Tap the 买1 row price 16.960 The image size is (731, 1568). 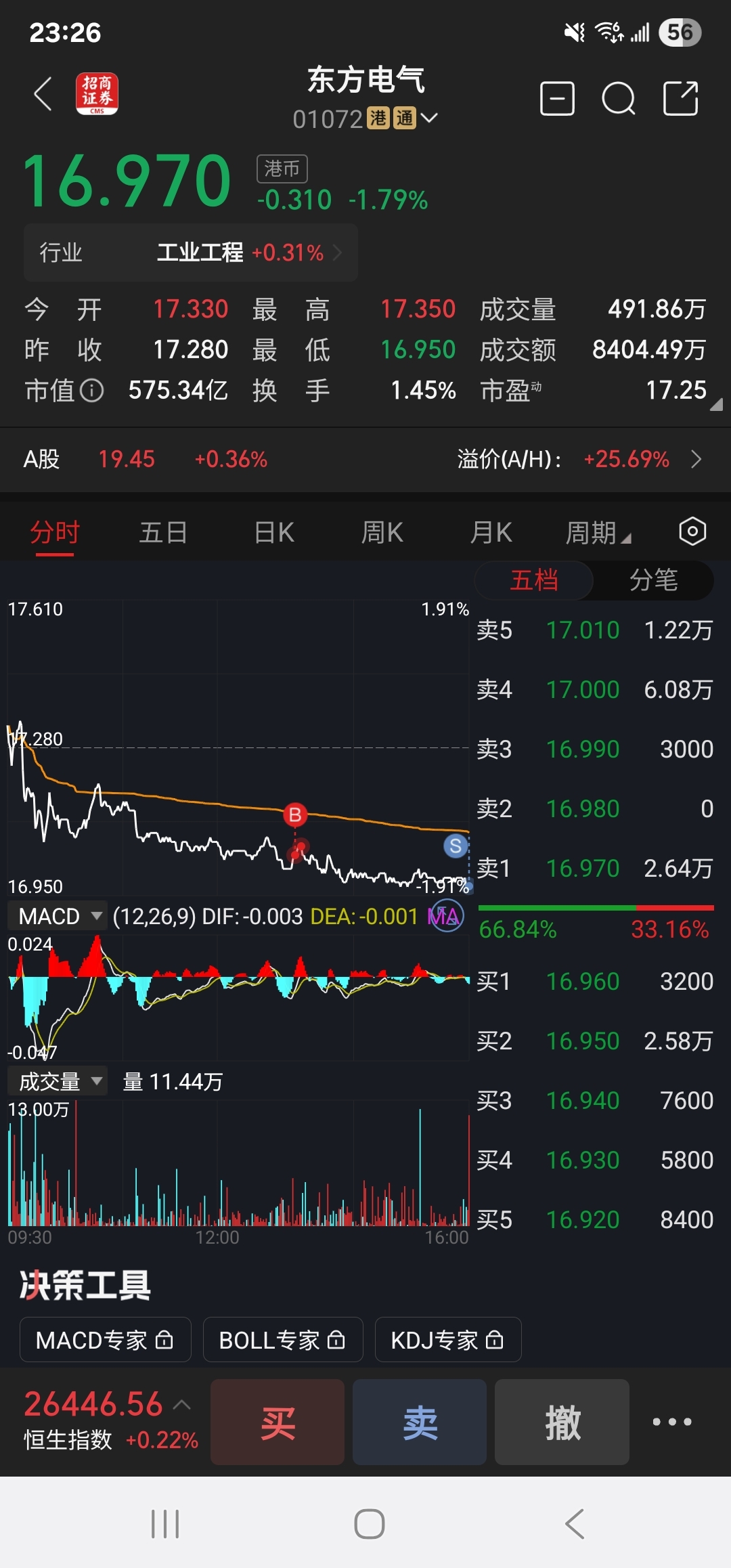click(583, 982)
